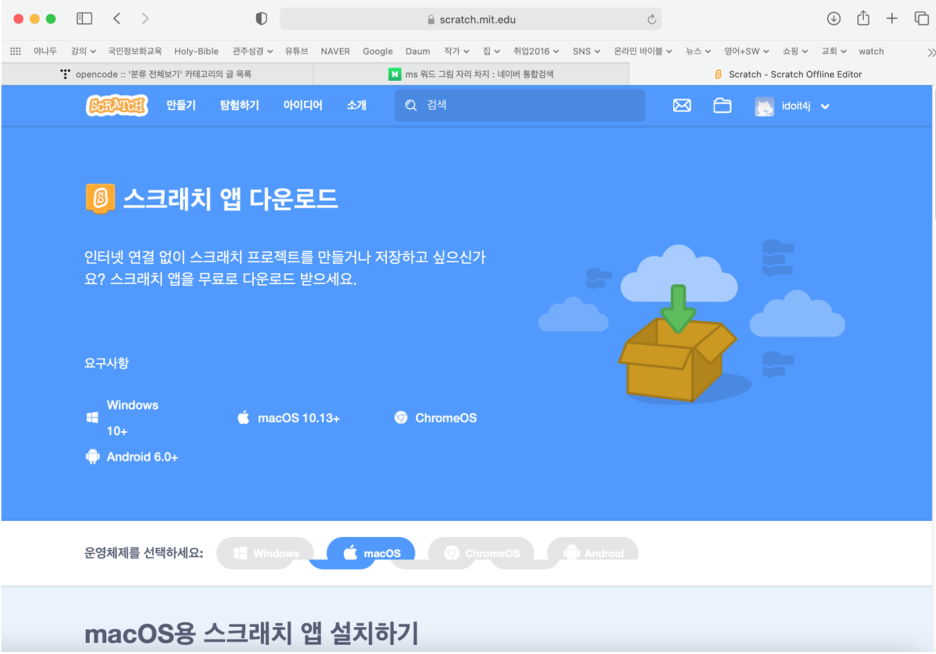936x654 pixels.
Task: Expand the 영어+SW bookmark folder
Action: tap(746, 51)
